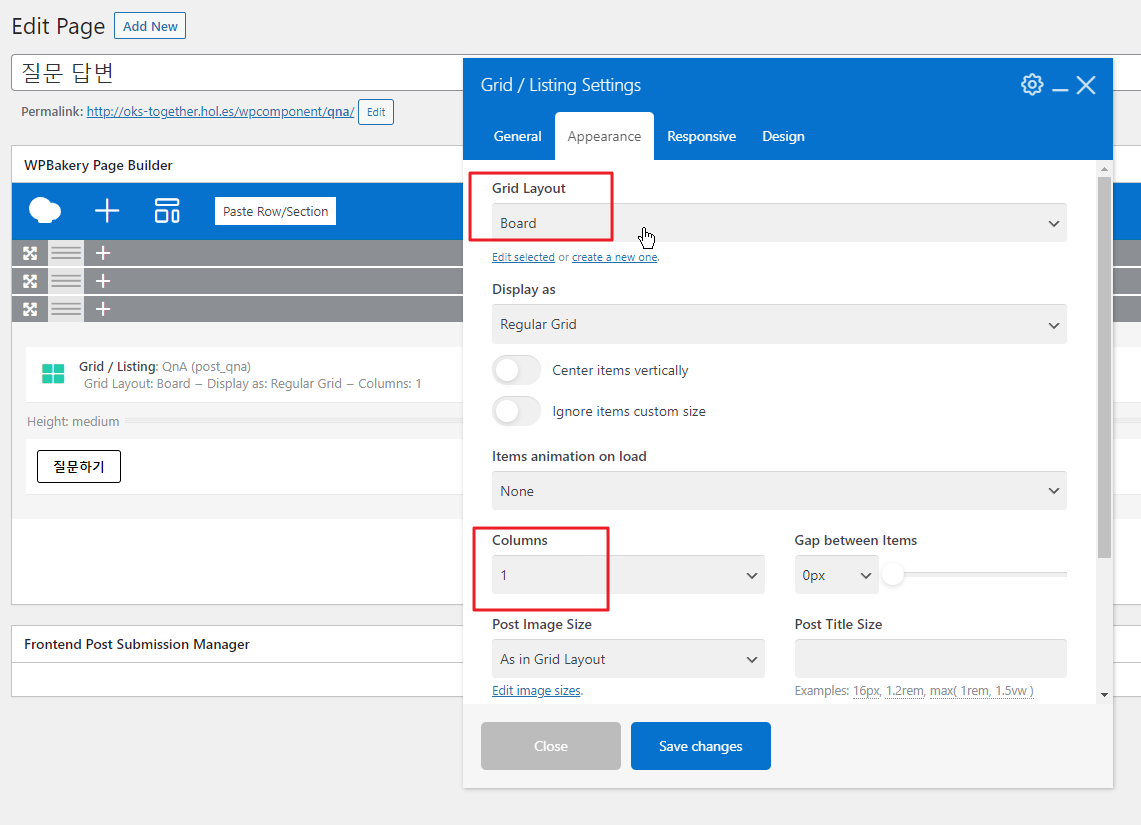Screen dimensions: 1141x825
Task: Click the scroll up arrow in settings panel
Action: tap(1104, 169)
